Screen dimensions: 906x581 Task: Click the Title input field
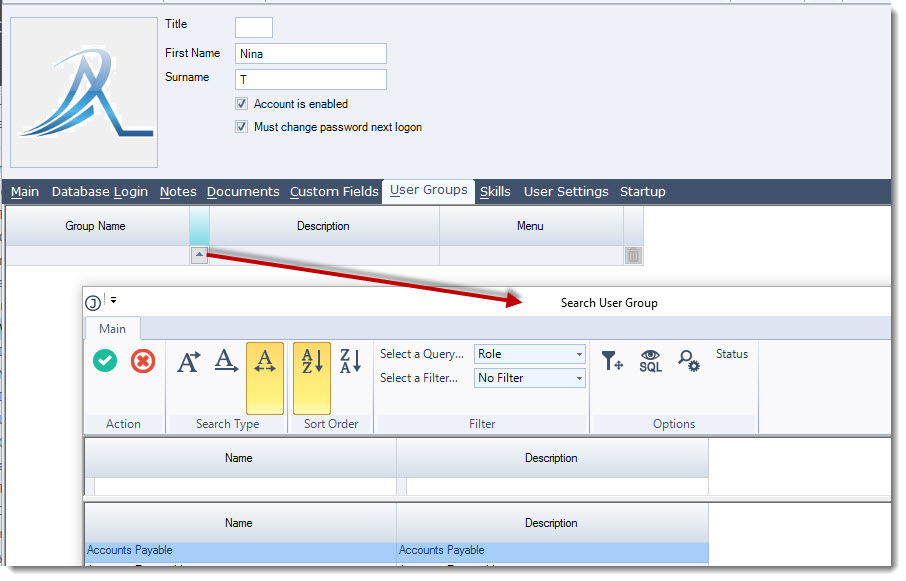click(x=254, y=27)
